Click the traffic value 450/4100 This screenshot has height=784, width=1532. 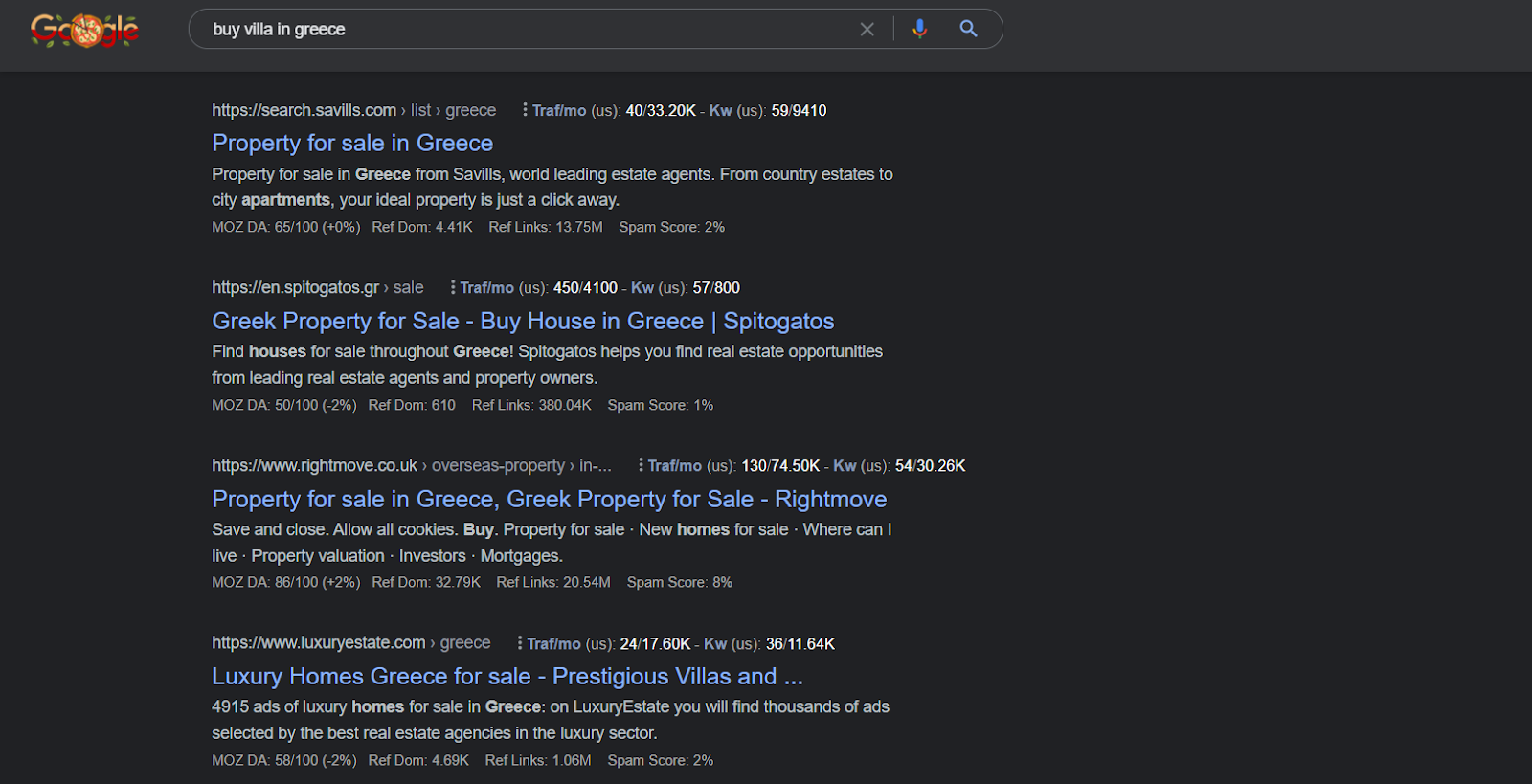(585, 288)
